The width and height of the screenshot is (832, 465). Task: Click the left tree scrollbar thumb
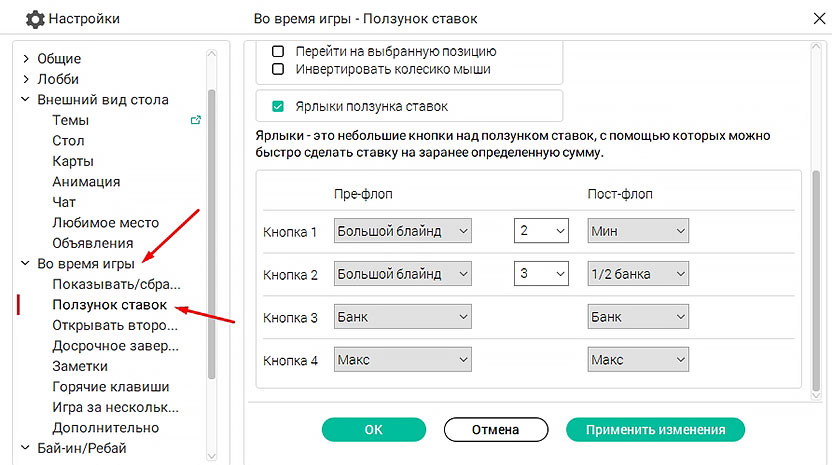click(x=211, y=234)
